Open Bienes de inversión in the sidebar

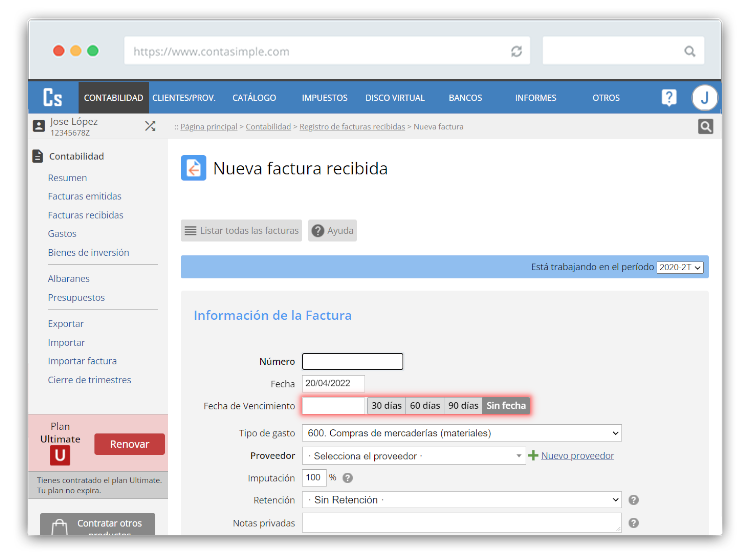coord(88,253)
